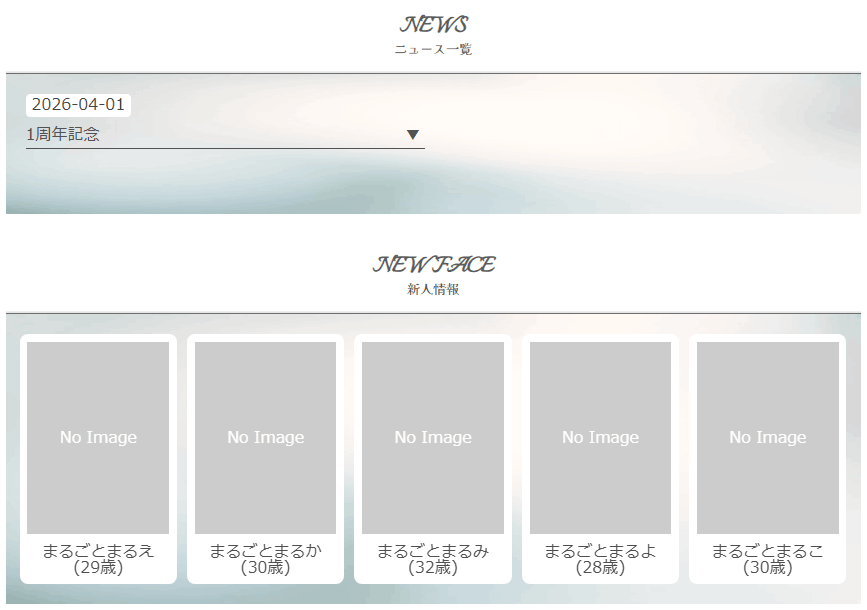Open まるごとまるか's No Image thumbnail

(x=265, y=437)
